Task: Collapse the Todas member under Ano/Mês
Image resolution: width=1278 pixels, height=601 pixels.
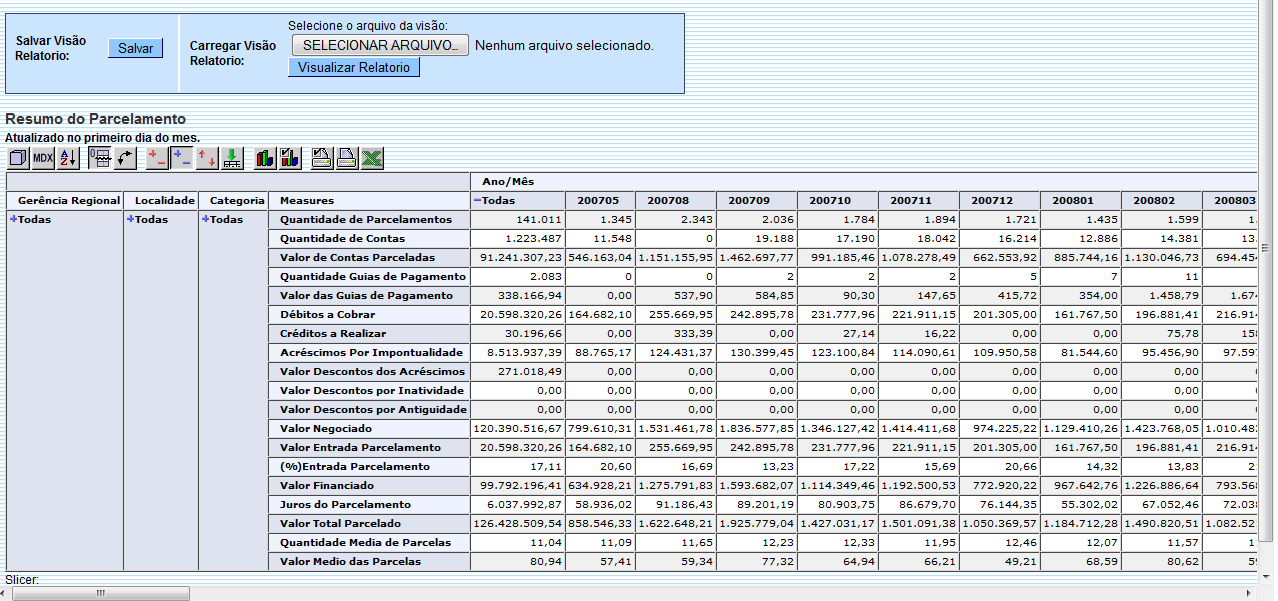Action: point(479,199)
